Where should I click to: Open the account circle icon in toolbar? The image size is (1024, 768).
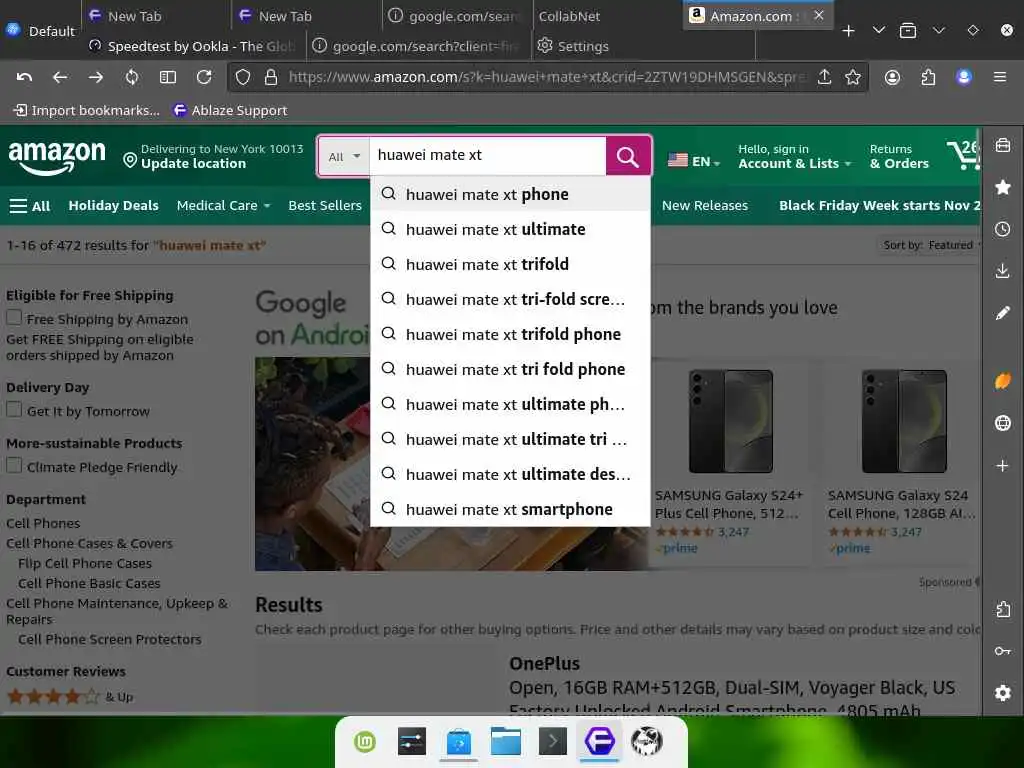892,77
